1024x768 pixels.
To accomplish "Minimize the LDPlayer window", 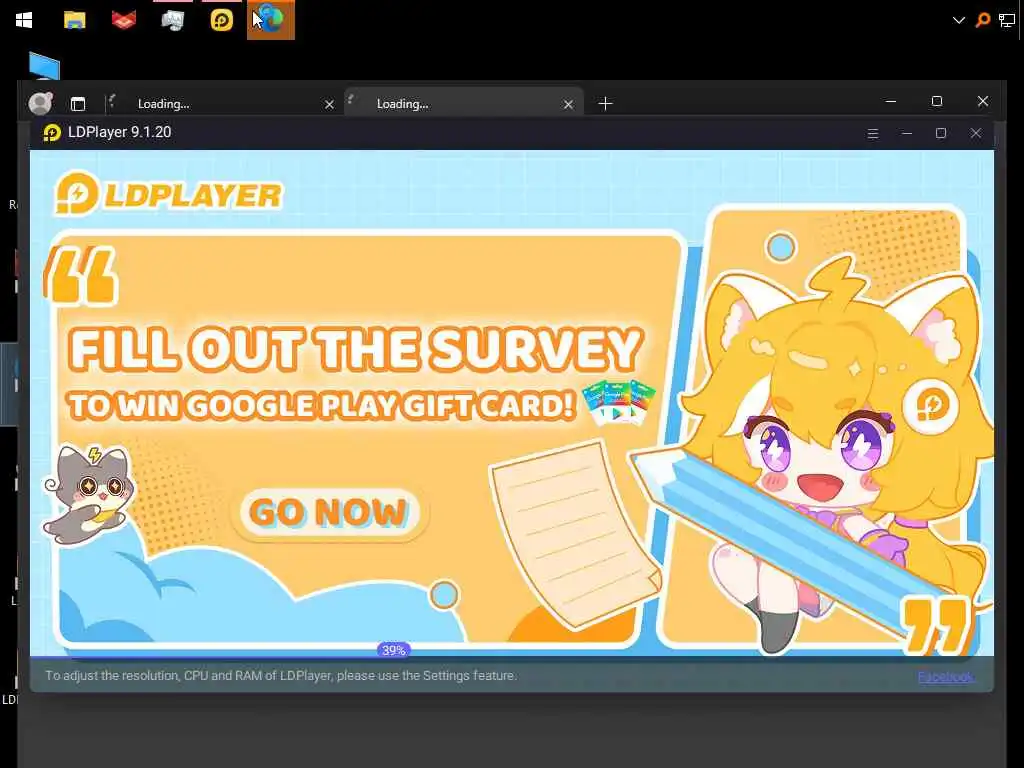I will pyautogui.click(x=906, y=133).
